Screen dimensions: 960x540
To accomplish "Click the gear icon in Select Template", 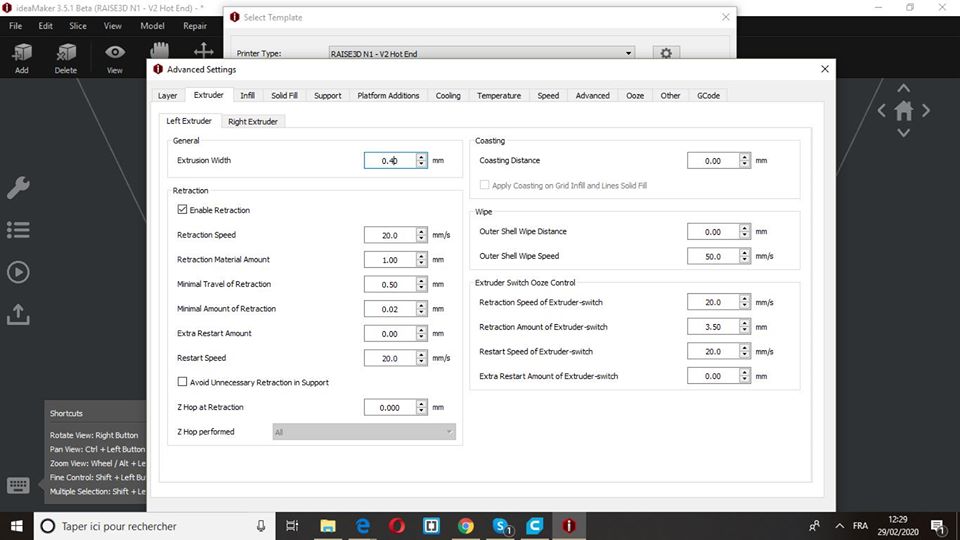I will [666, 53].
